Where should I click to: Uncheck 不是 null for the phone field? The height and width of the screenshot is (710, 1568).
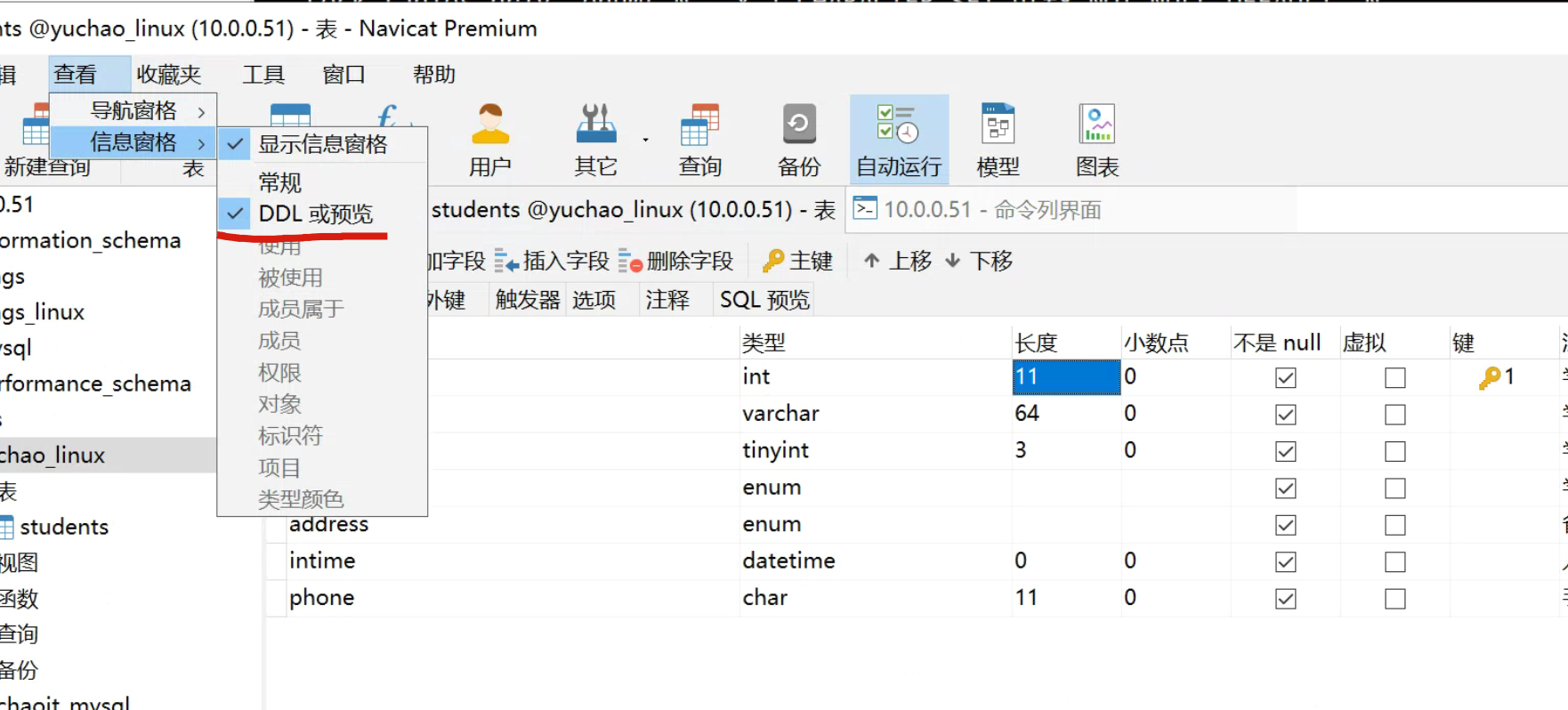pyautogui.click(x=1285, y=599)
